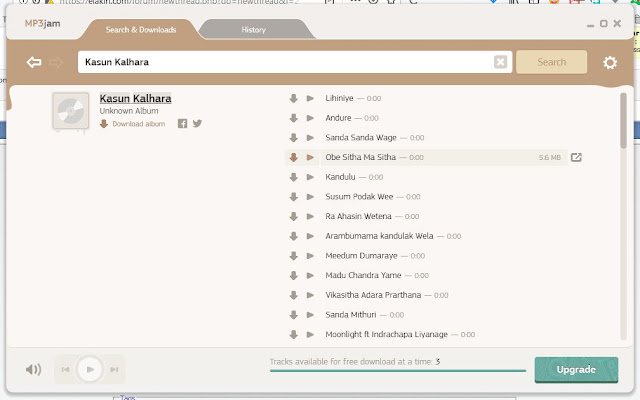Open the Kasun Kalhara artist link
Image resolution: width=640 pixels, height=400 pixels.
136,98
